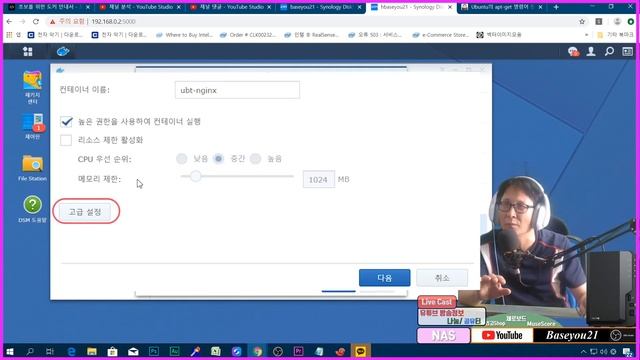Show hidden system tray icons
Image resolution: width=640 pixels, height=360 pixels.
pos(583,351)
